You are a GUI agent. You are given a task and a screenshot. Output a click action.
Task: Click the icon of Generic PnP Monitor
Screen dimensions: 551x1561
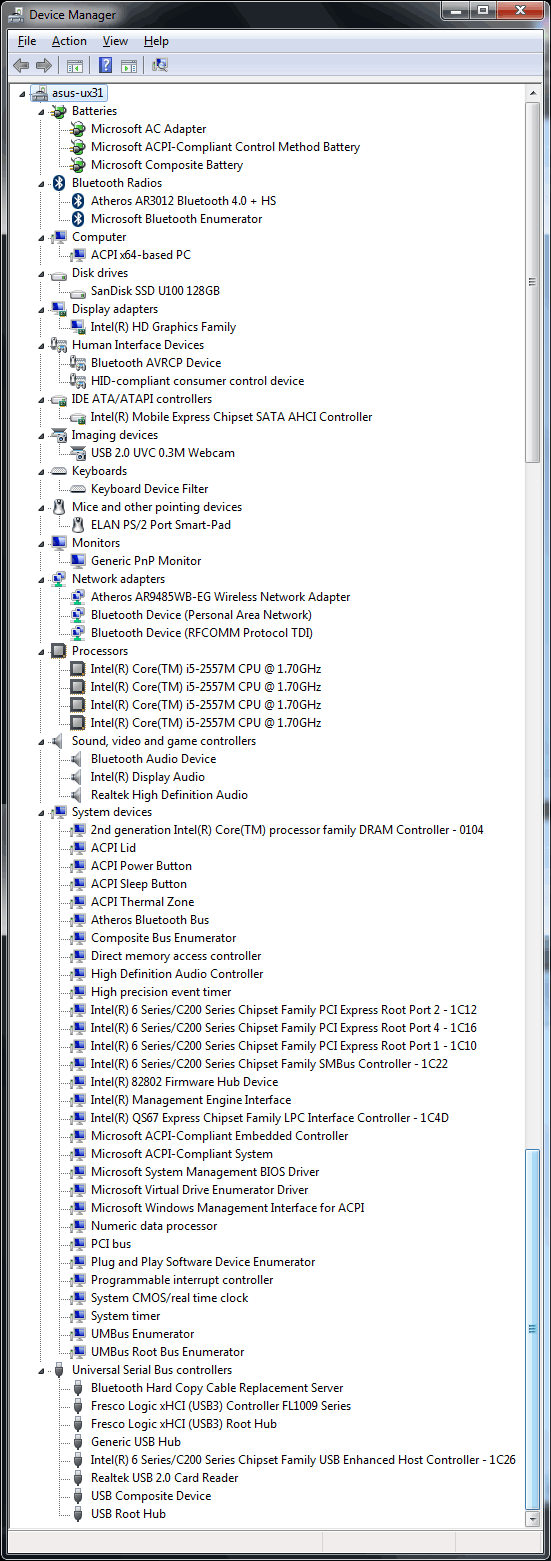click(x=78, y=561)
